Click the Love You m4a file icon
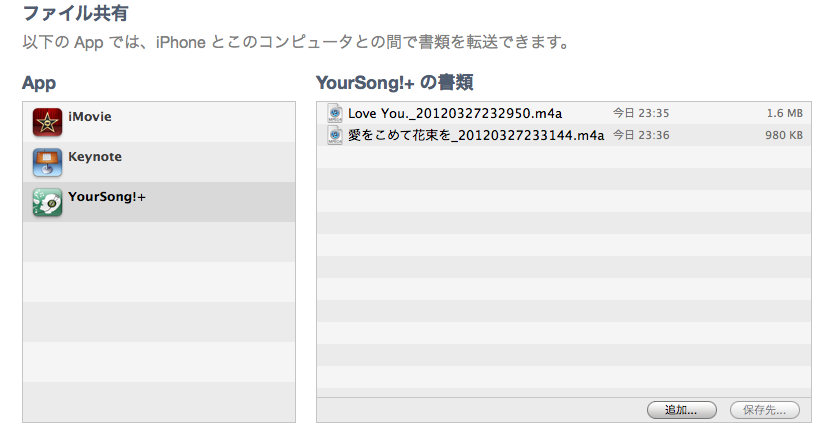Screen dimensions: 838x433 [x=335, y=113]
